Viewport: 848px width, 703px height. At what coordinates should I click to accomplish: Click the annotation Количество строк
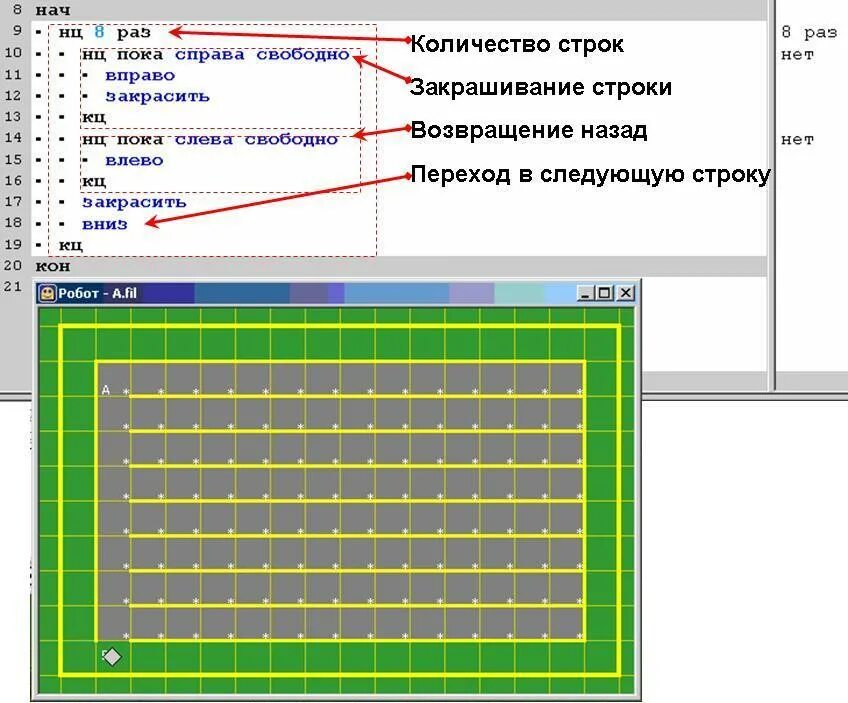point(515,44)
